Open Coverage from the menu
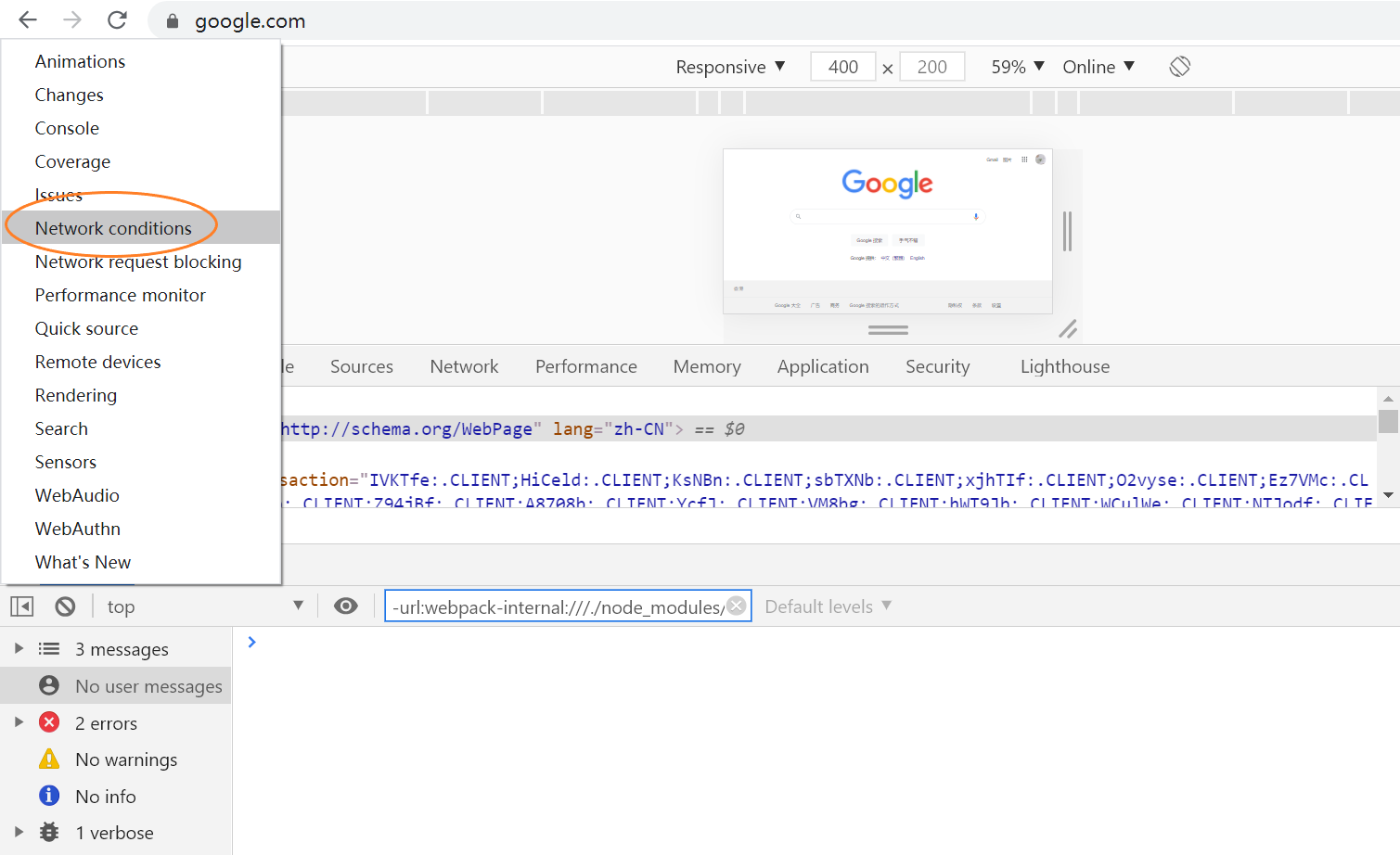This screenshot has width=1400, height=855. tap(141, 161)
